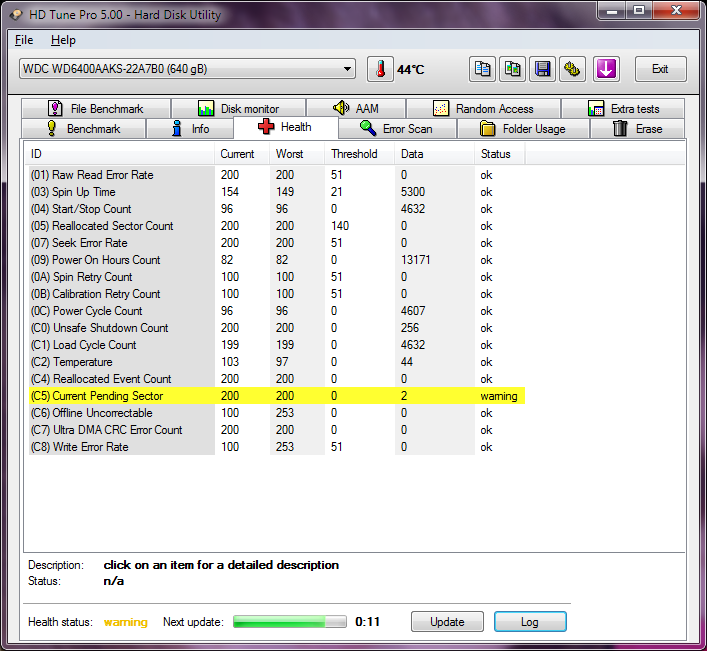Select the Raw Read Error Rate row

(277, 175)
